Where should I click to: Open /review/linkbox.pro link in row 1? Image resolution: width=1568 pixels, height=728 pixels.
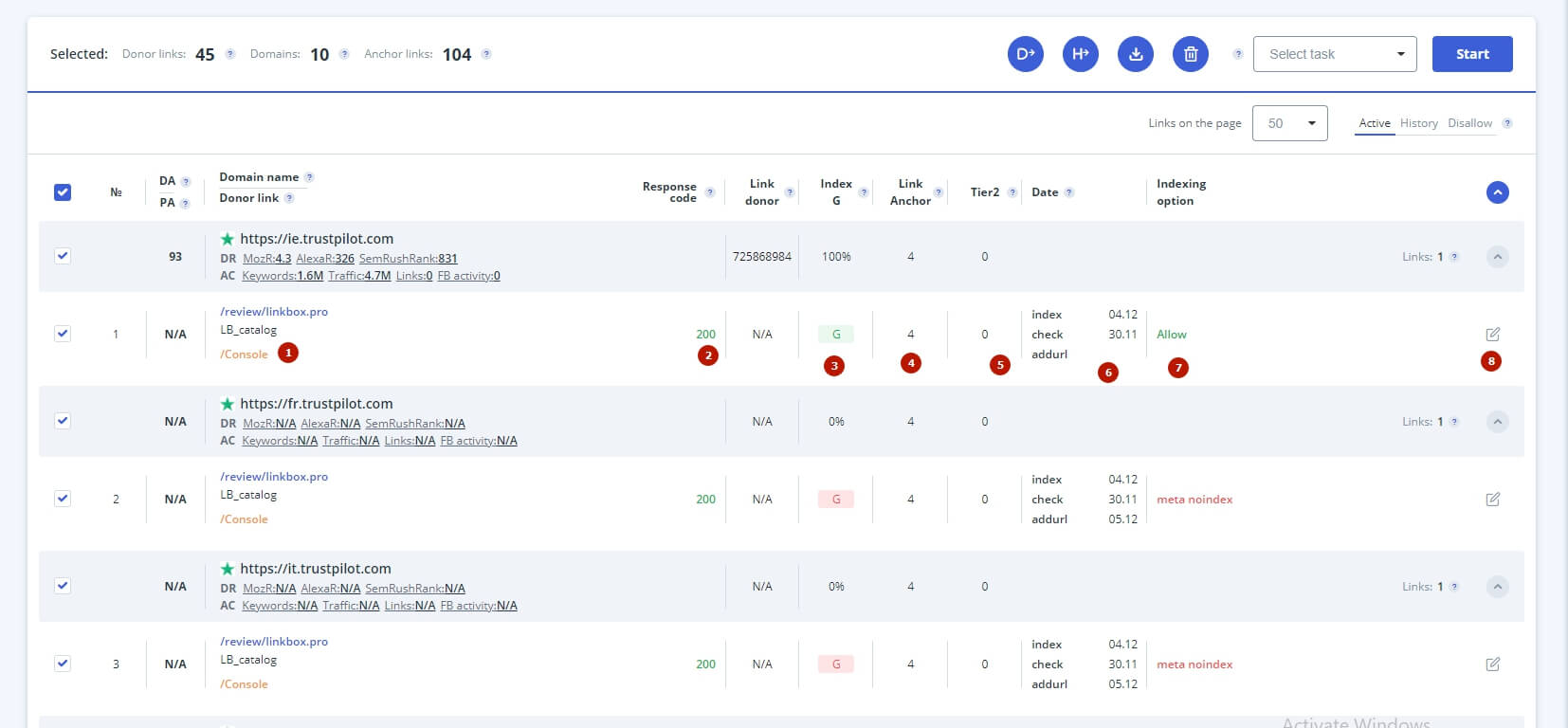pos(274,312)
